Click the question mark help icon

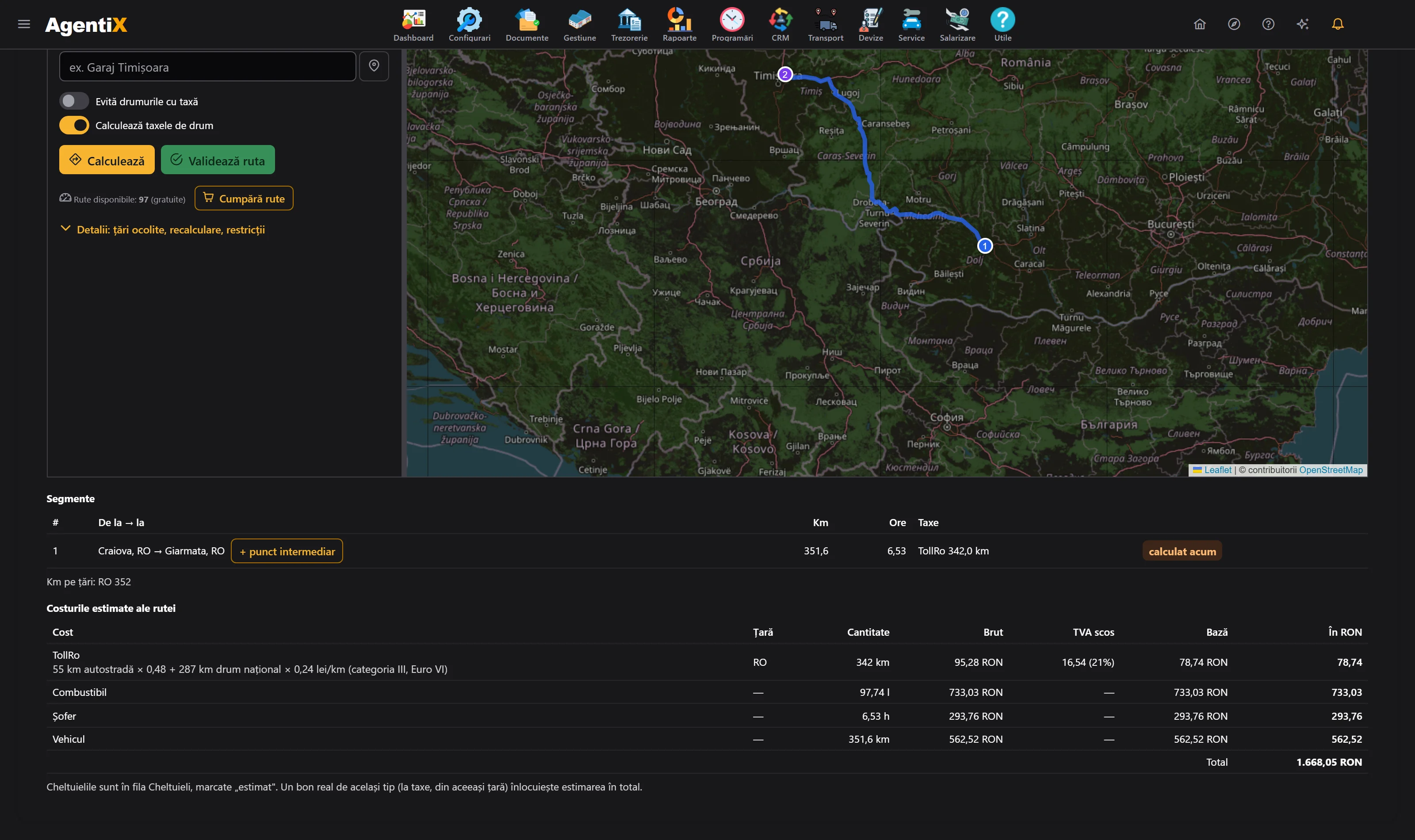tap(1268, 24)
